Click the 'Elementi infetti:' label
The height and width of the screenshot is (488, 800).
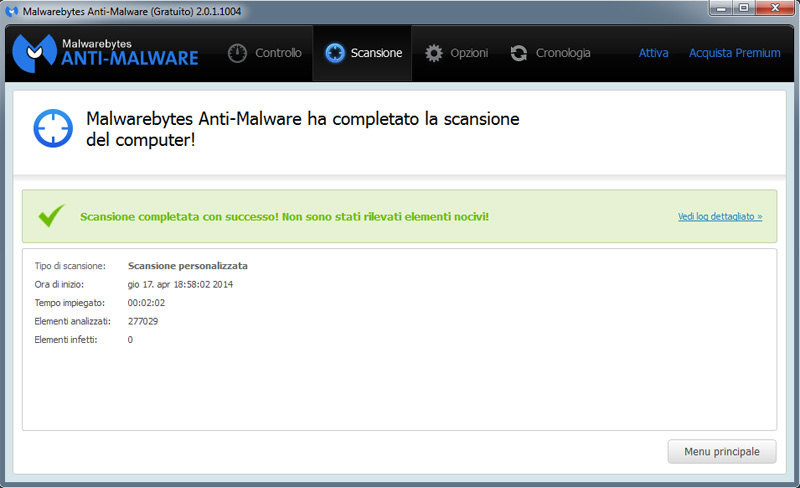[x=66, y=339]
